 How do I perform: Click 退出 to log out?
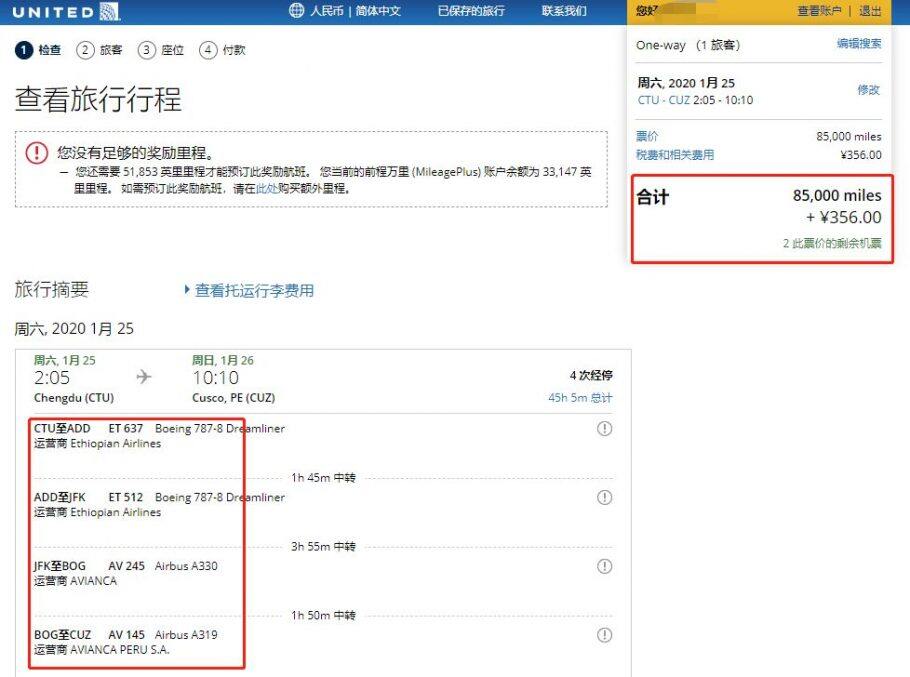[x=870, y=10]
